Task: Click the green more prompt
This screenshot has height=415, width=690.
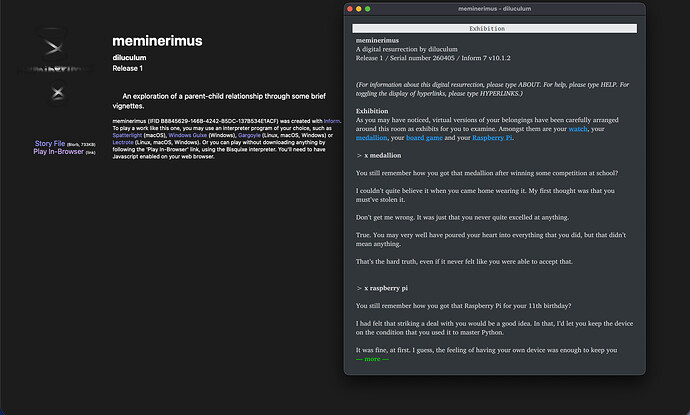Action: click(x=368, y=358)
